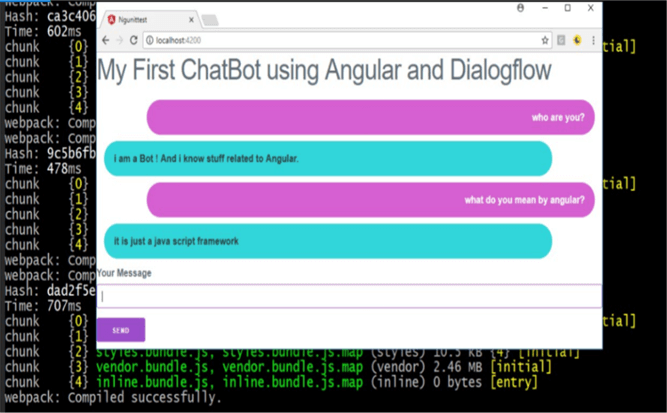Select 'it is just a java script framework' reply
The image size is (667, 413).
328,241
